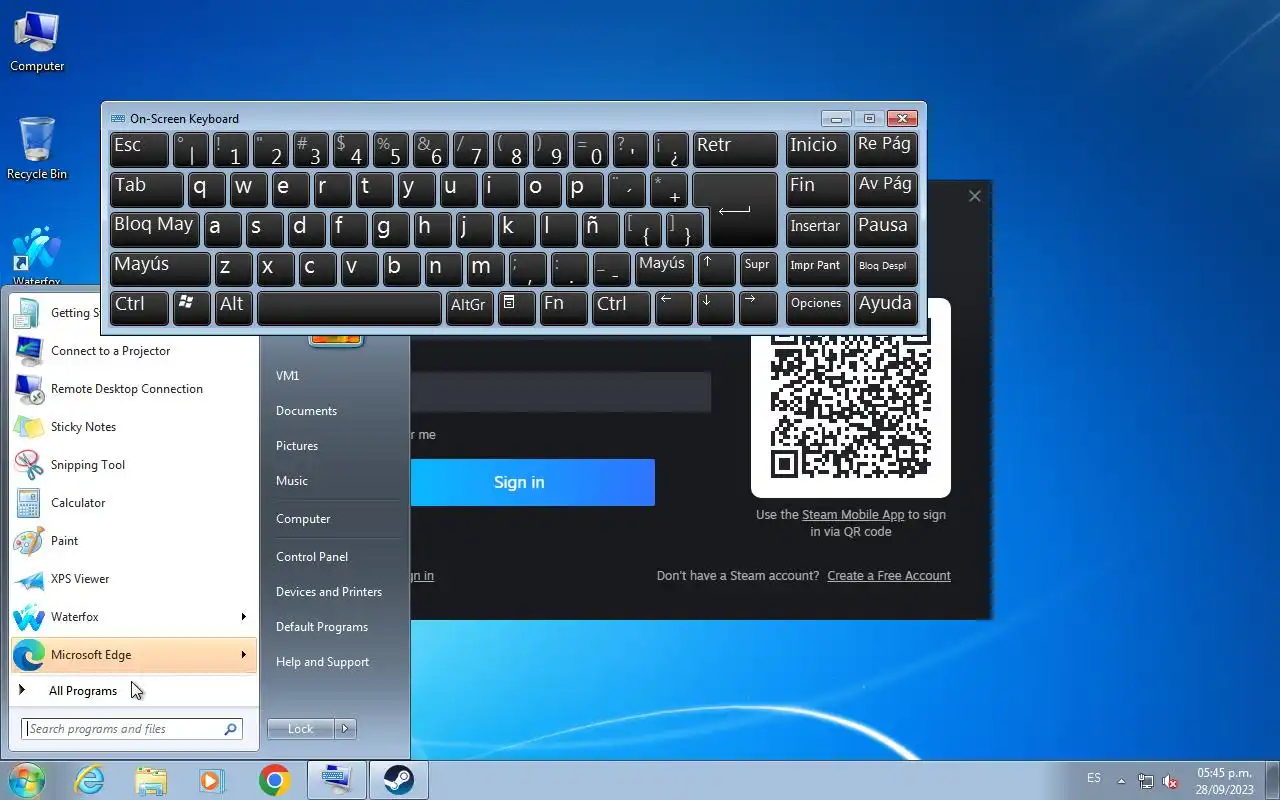Click the space bar key
Screen dimensions: 1280x800
coord(349,308)
